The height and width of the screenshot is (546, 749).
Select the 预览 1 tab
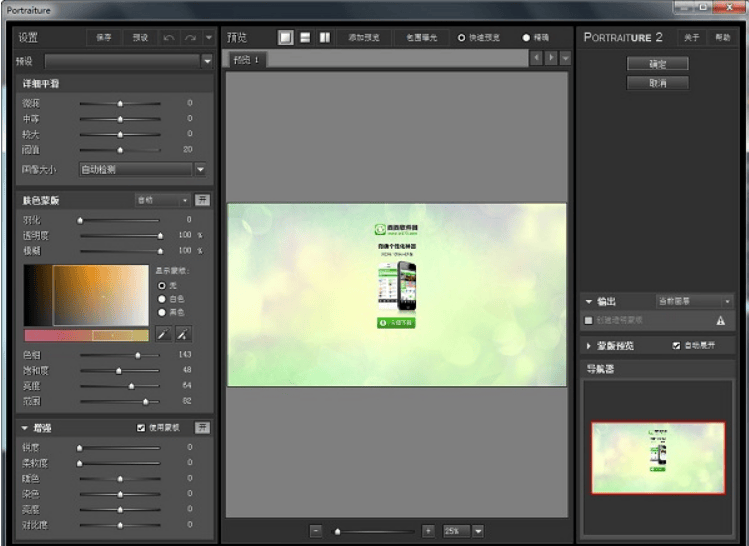click(246, 60)
